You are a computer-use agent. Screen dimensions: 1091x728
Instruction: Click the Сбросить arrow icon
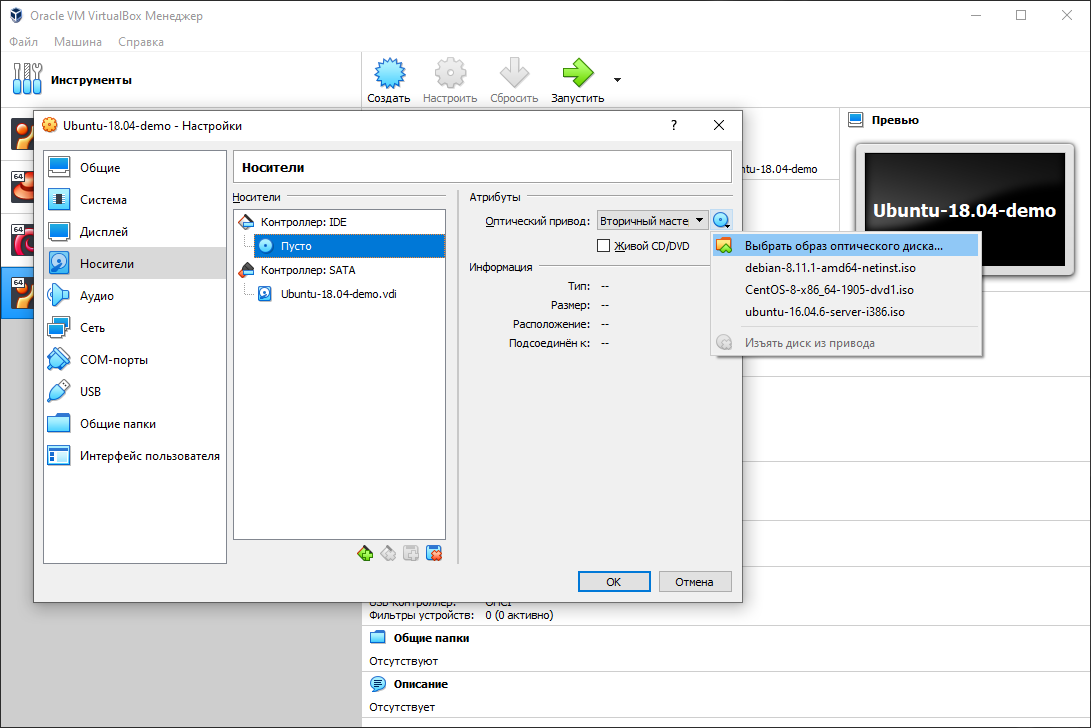pos(514,73)
